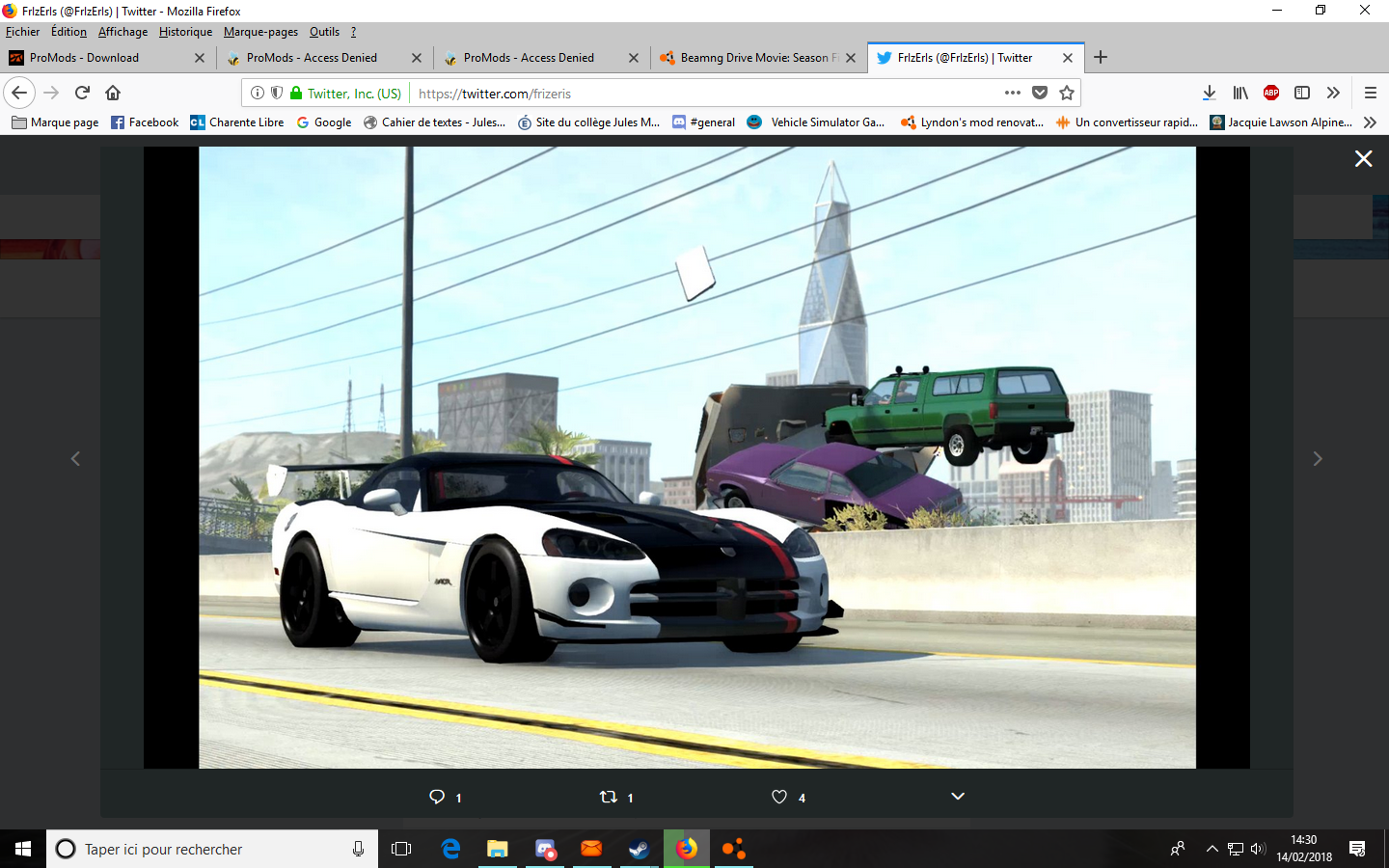
Task: Open the #general bookmark
Action: (703, 122)
